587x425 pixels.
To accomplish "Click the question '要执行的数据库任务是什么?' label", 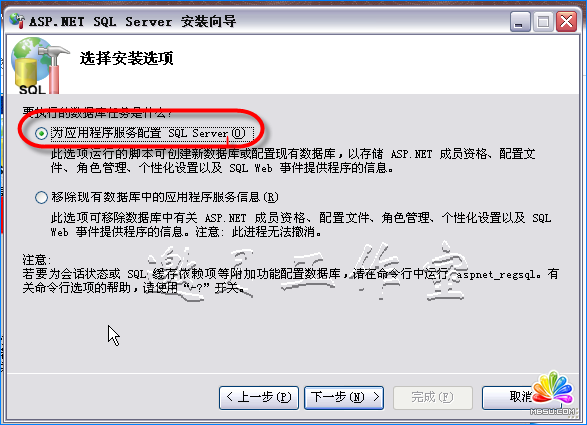I will (x=97, y=112).
